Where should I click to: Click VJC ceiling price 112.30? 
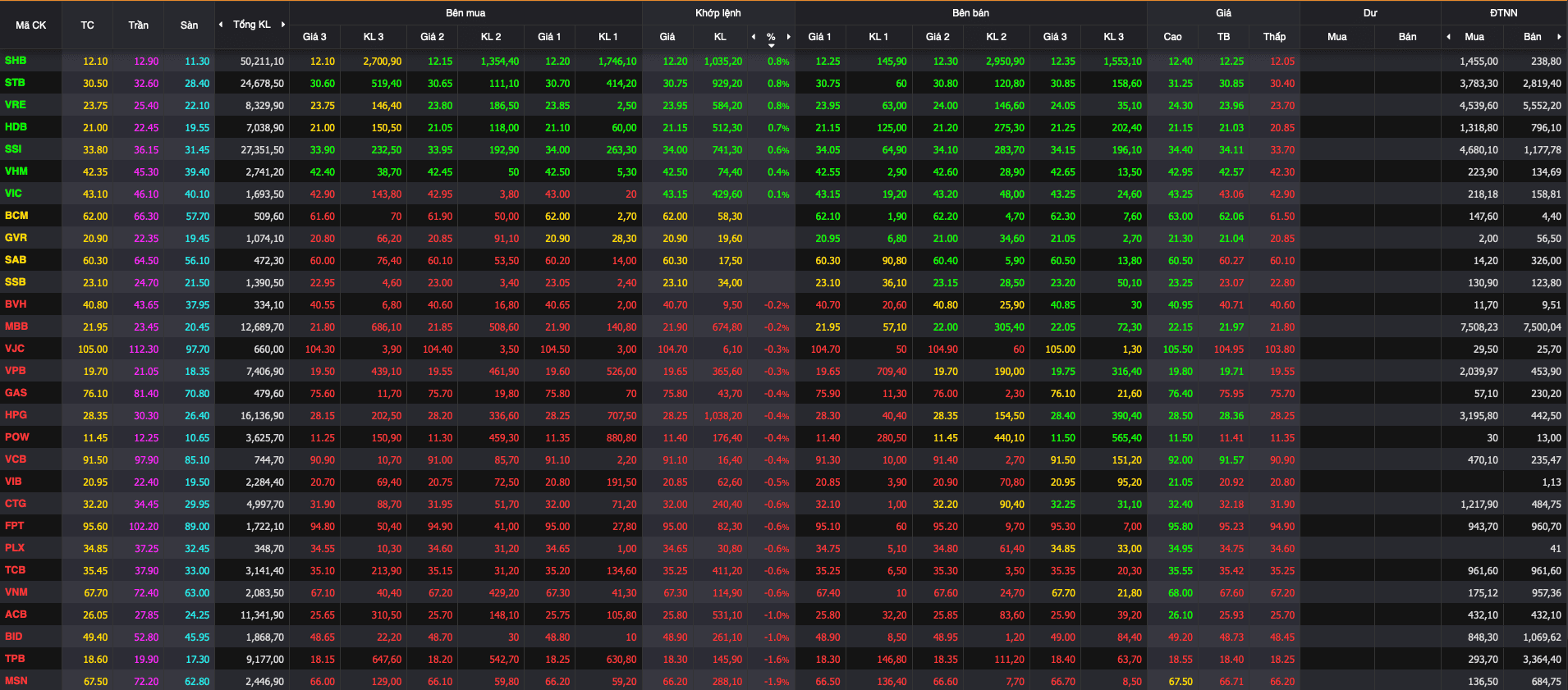coord(144,350)
